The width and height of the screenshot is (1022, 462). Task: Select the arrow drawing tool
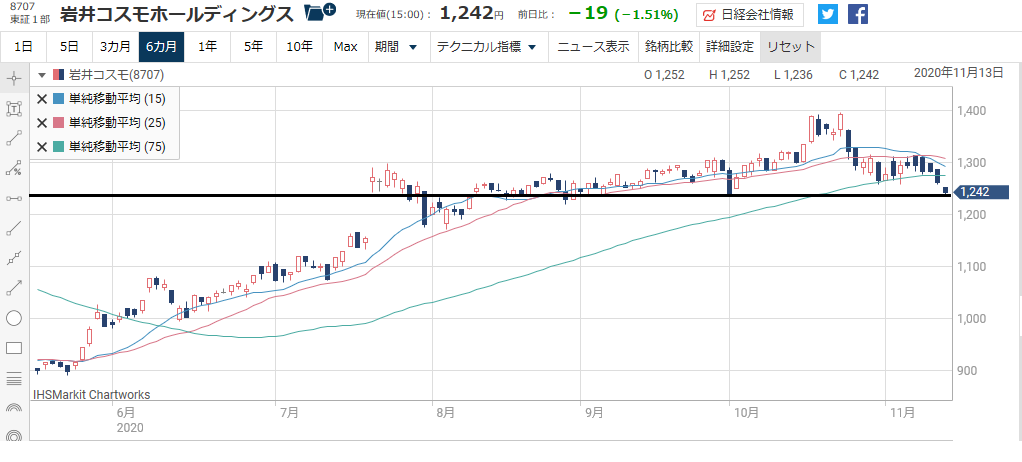[14, 287]
